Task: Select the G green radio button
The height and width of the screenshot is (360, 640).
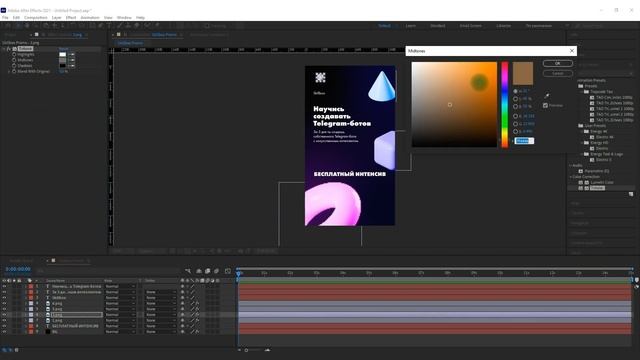Action: pyautogui.click(x=515, y=124)
